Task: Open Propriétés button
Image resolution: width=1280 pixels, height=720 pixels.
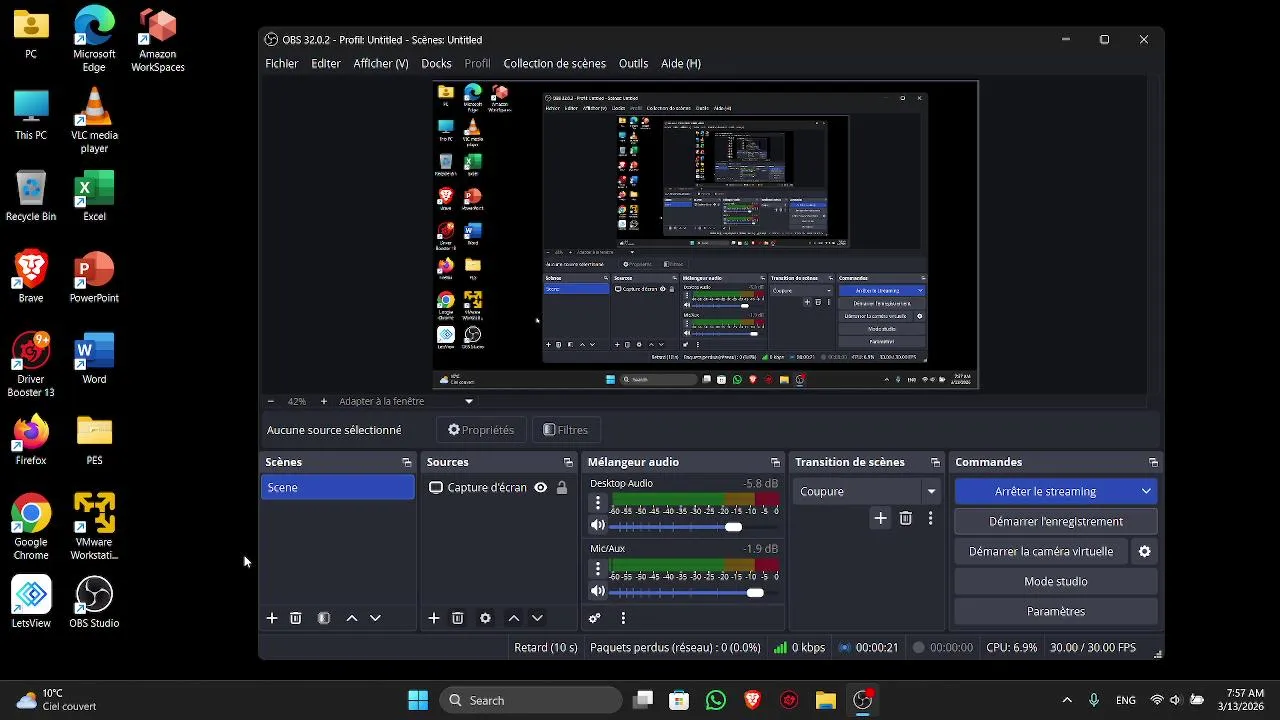Action: tap(481, 430)
